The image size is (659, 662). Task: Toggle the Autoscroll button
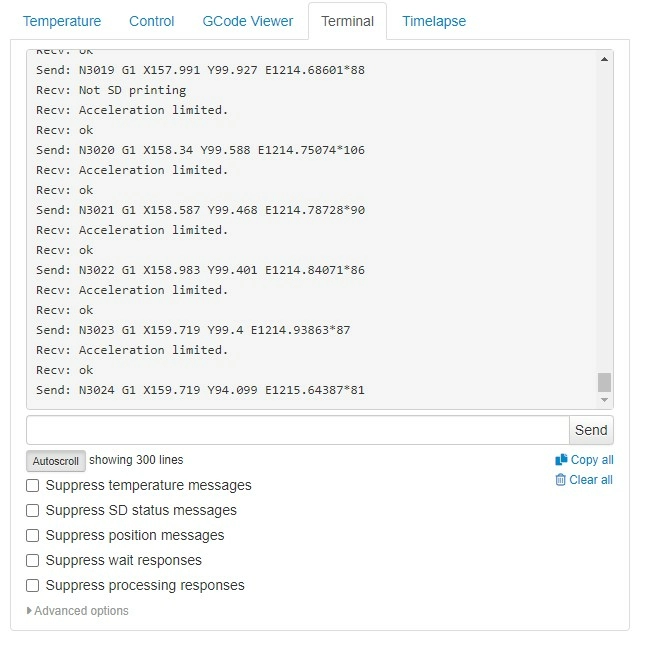pos(55,461)
